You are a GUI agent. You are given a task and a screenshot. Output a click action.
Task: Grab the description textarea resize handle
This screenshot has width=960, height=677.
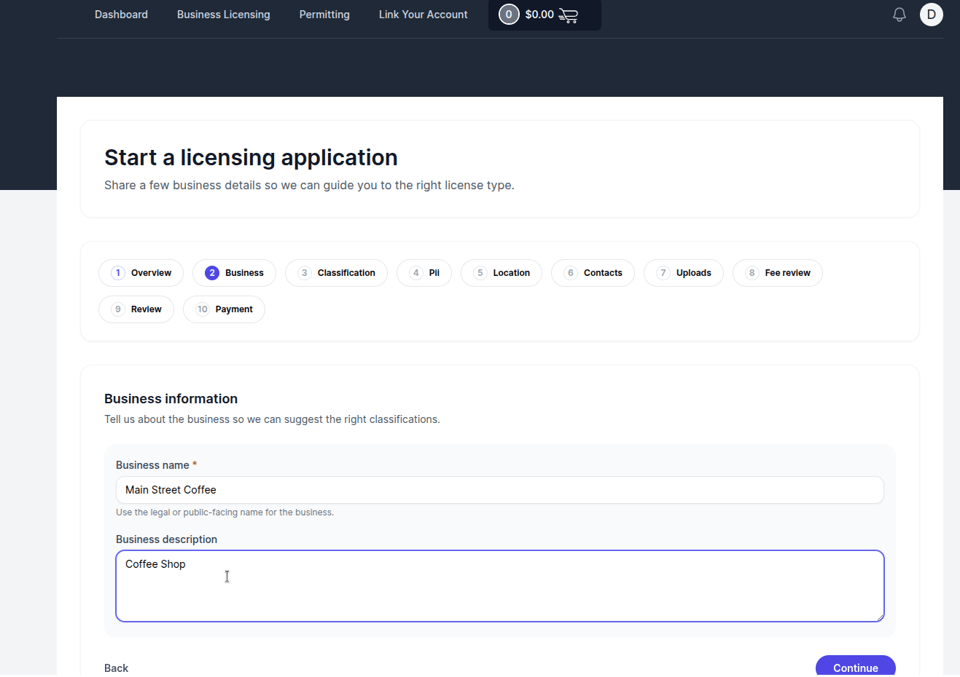[x=880, y=618]
